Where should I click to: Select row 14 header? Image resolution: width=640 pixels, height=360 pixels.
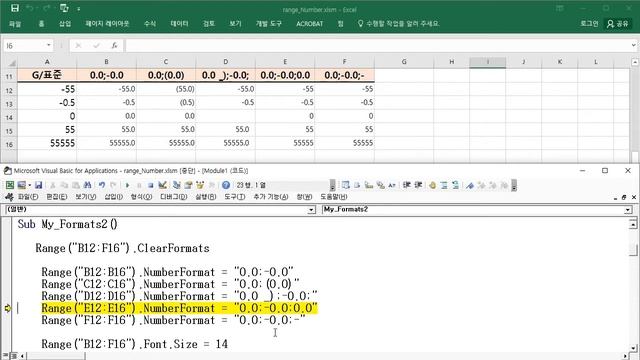(9, 117)
